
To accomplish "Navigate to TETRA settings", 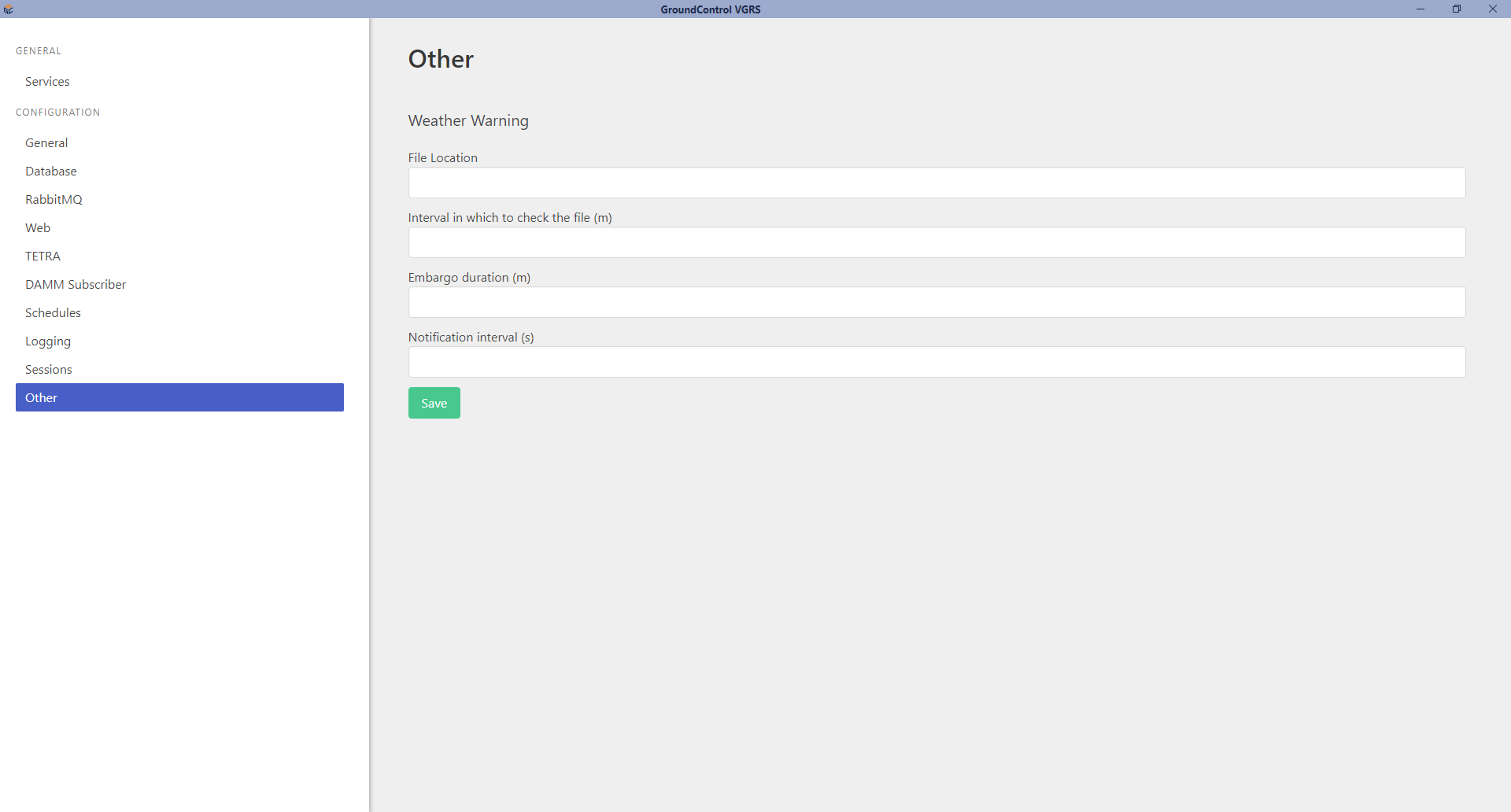I will pyautogui.click(x=42, y=257).
